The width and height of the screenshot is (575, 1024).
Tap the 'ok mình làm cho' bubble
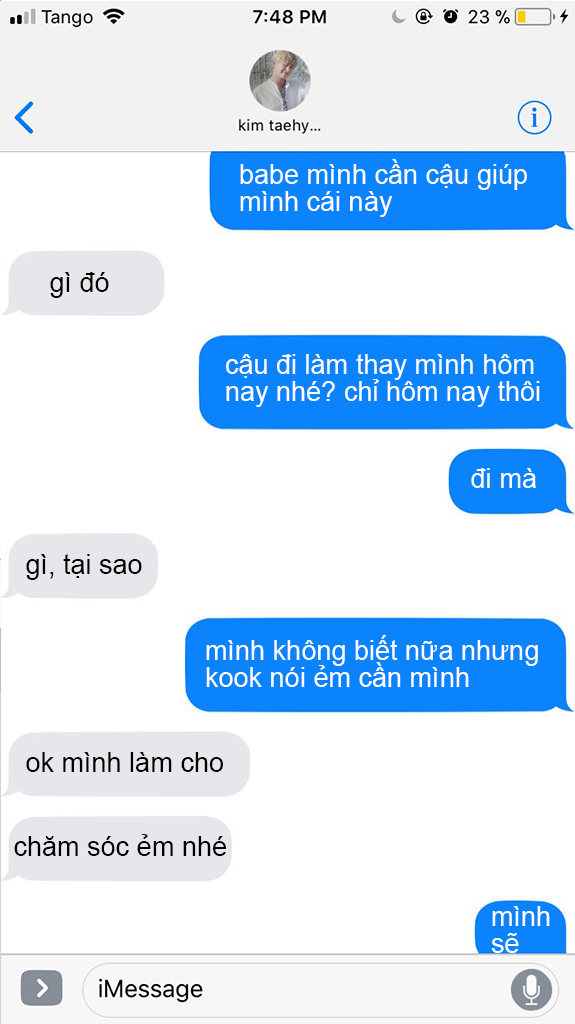pos(127,764)
